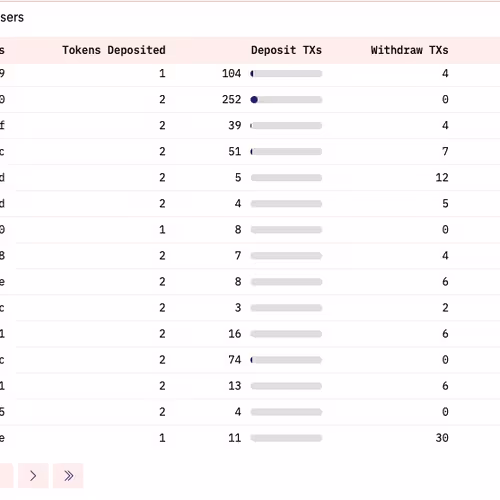Select deposit count 3
This screenshot has height=500, width=500.
pyautogui.click(x=238, y=308)
